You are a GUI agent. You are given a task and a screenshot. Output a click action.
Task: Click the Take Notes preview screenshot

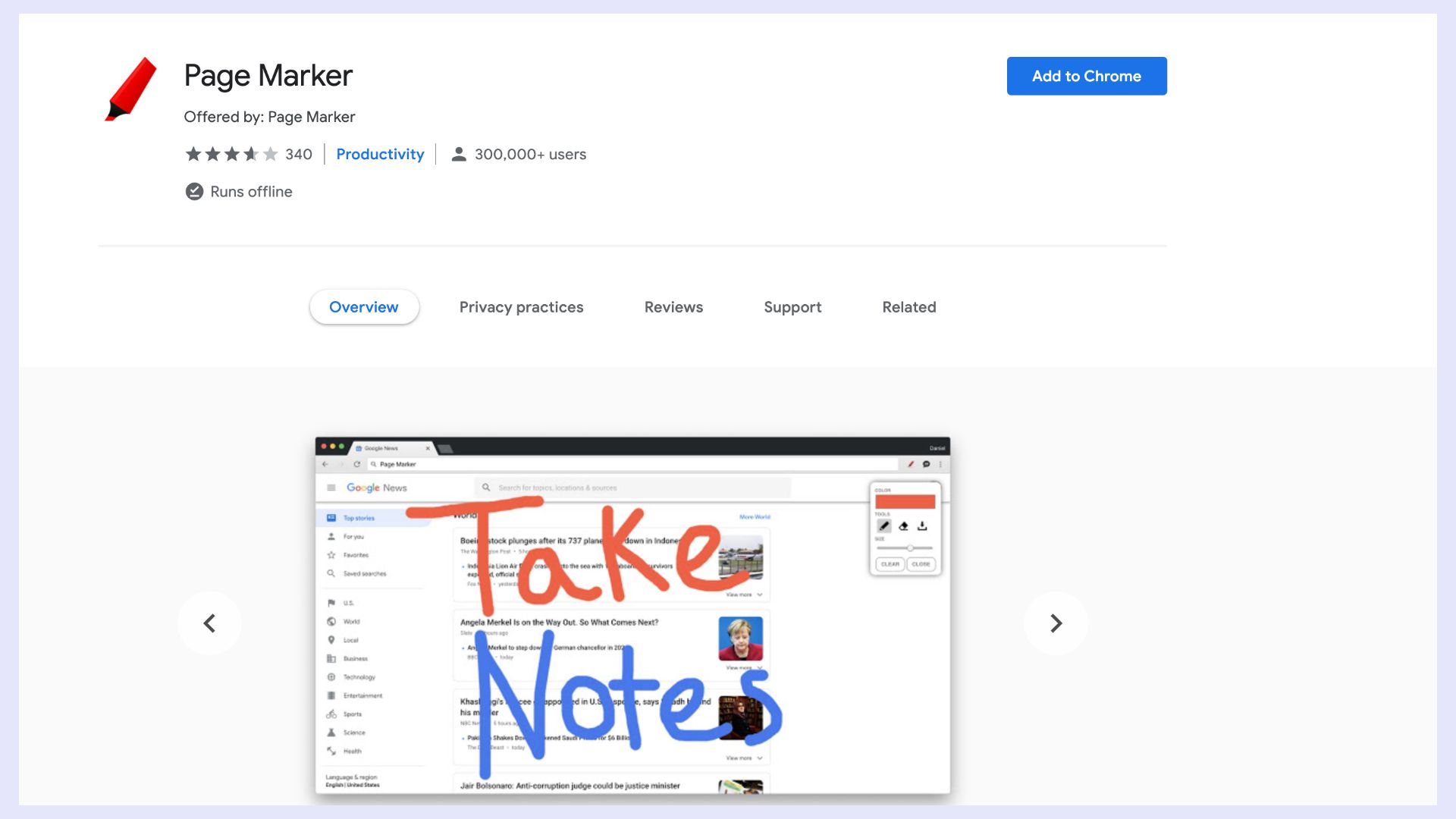[632, 616]
